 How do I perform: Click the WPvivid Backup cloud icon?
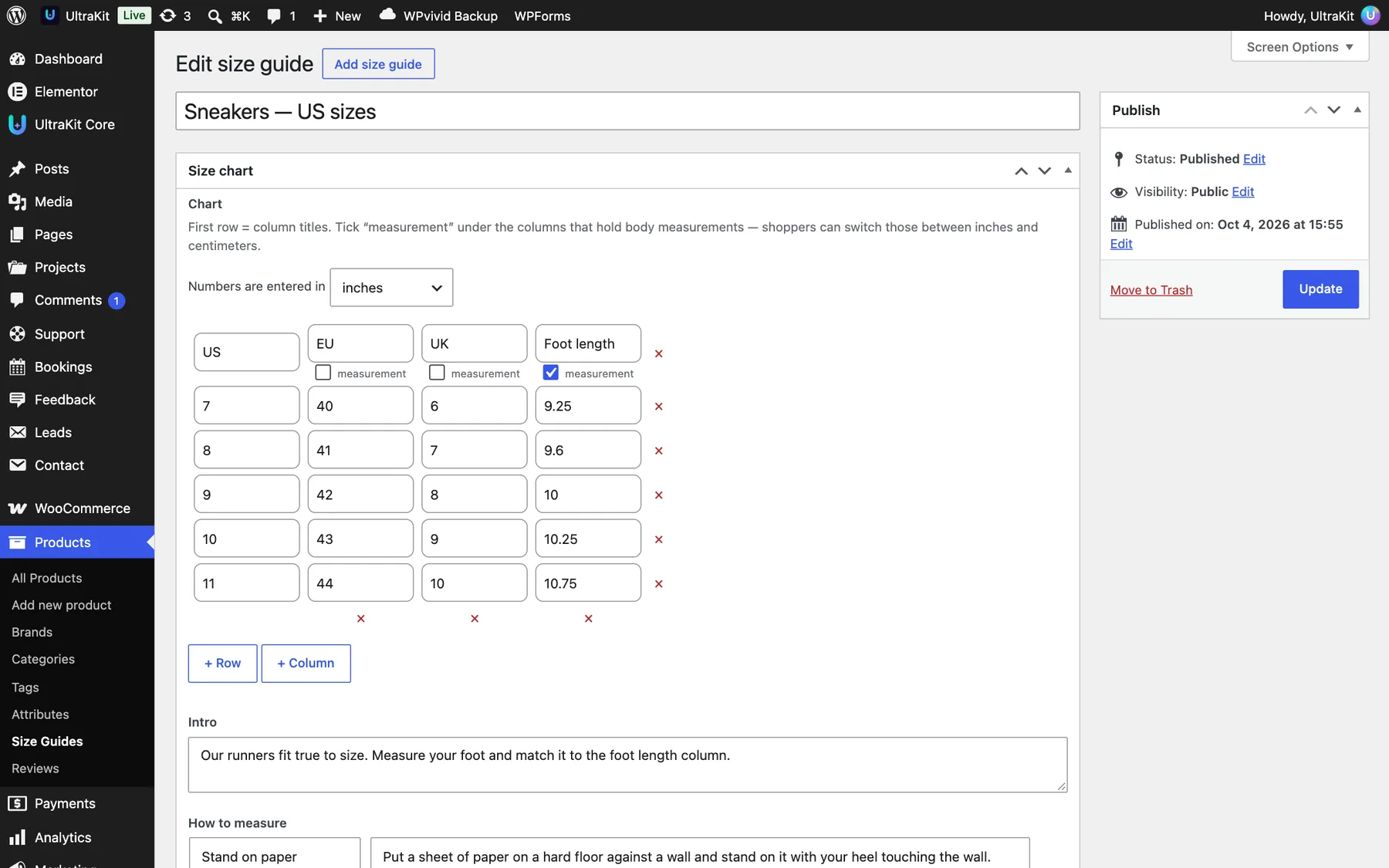click(387, 15)
